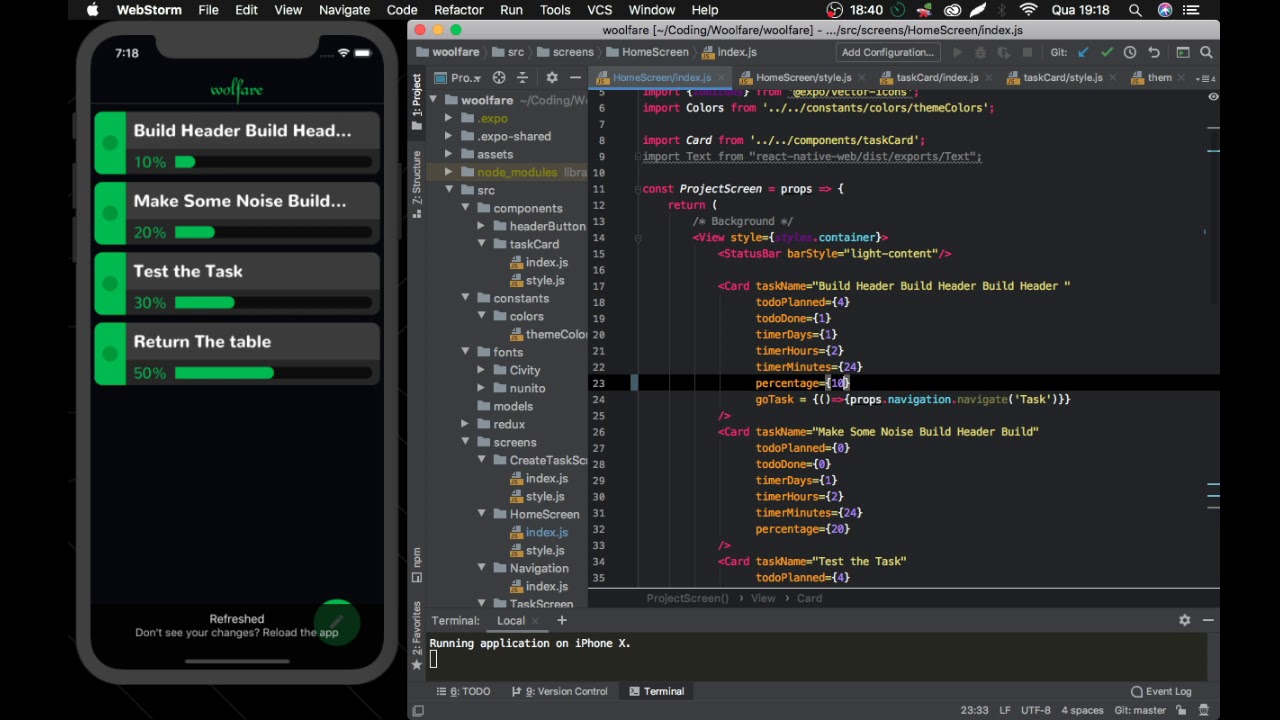The width and height of the screenshot is (1280, 720).
Task: Click the 4 spaces indent setting
Action: click(1082, 710)
